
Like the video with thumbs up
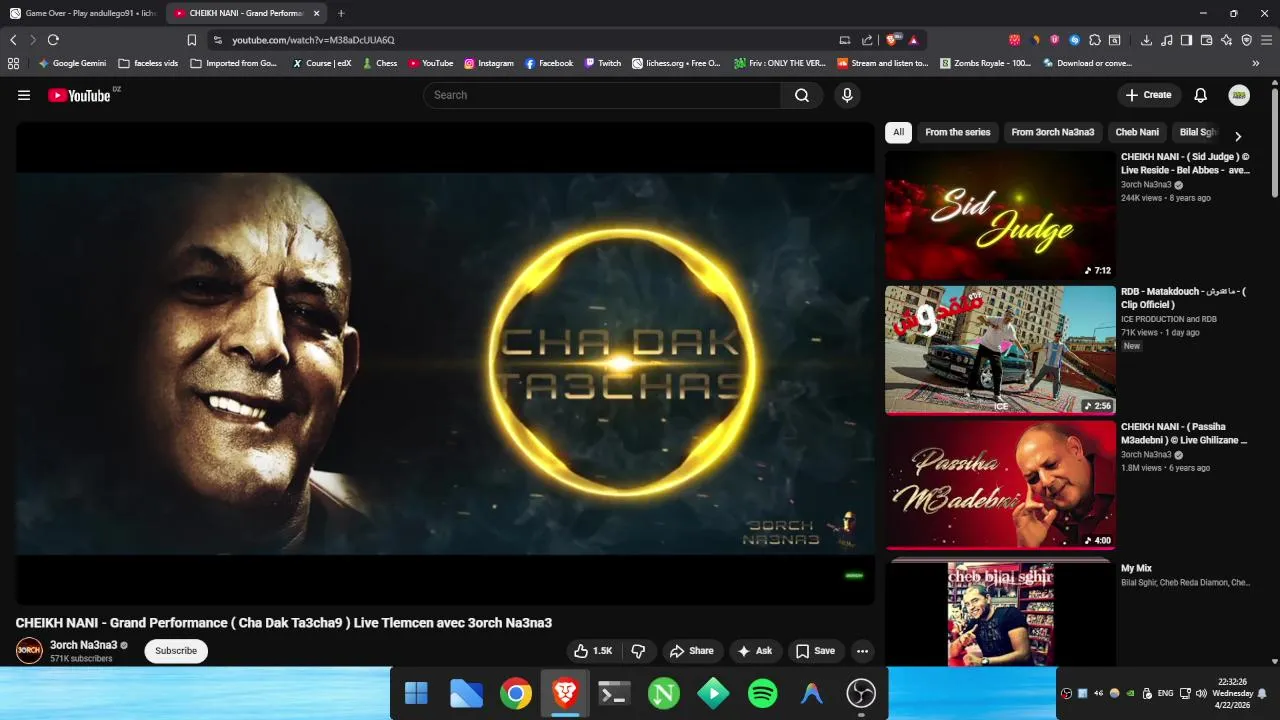tap(593, 651)
